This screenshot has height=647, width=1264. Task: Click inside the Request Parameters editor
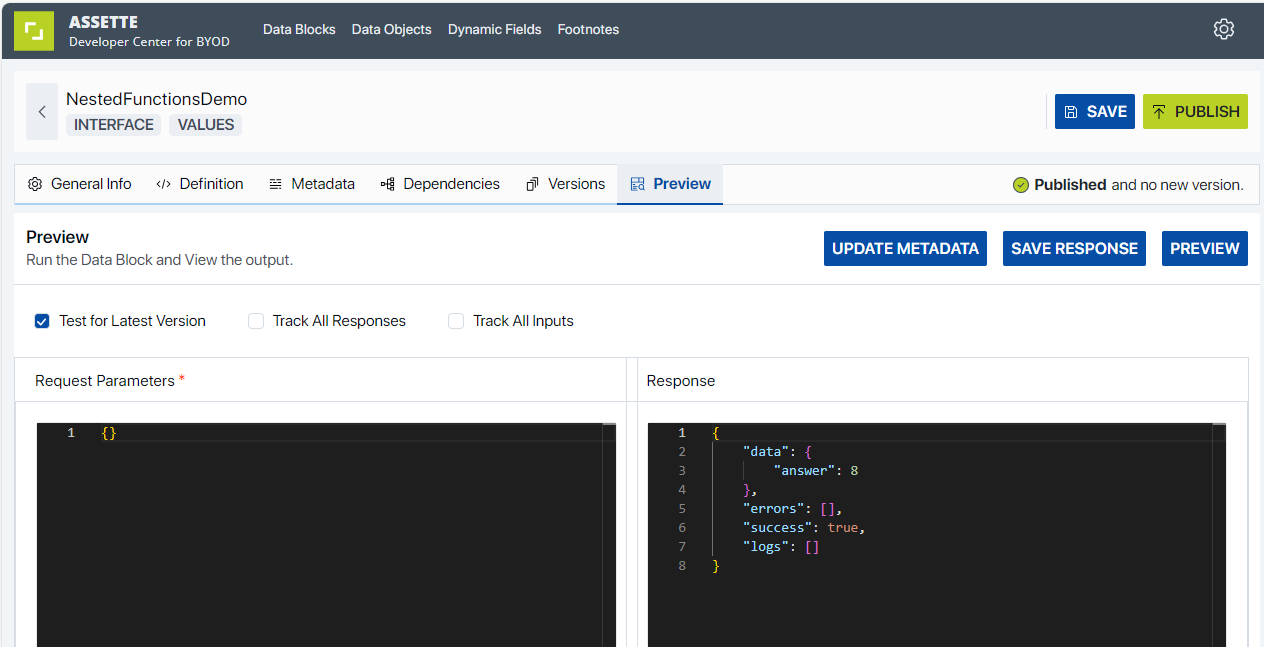[300, 500]
